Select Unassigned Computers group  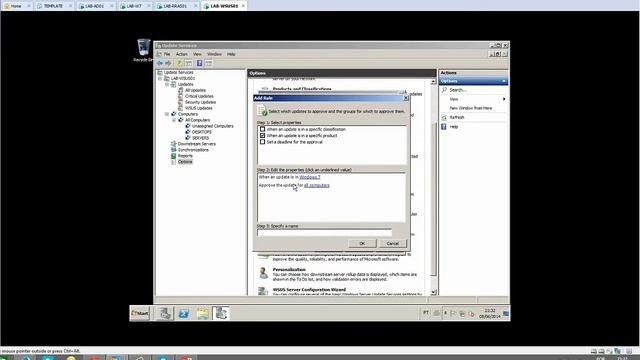(213, 126)
